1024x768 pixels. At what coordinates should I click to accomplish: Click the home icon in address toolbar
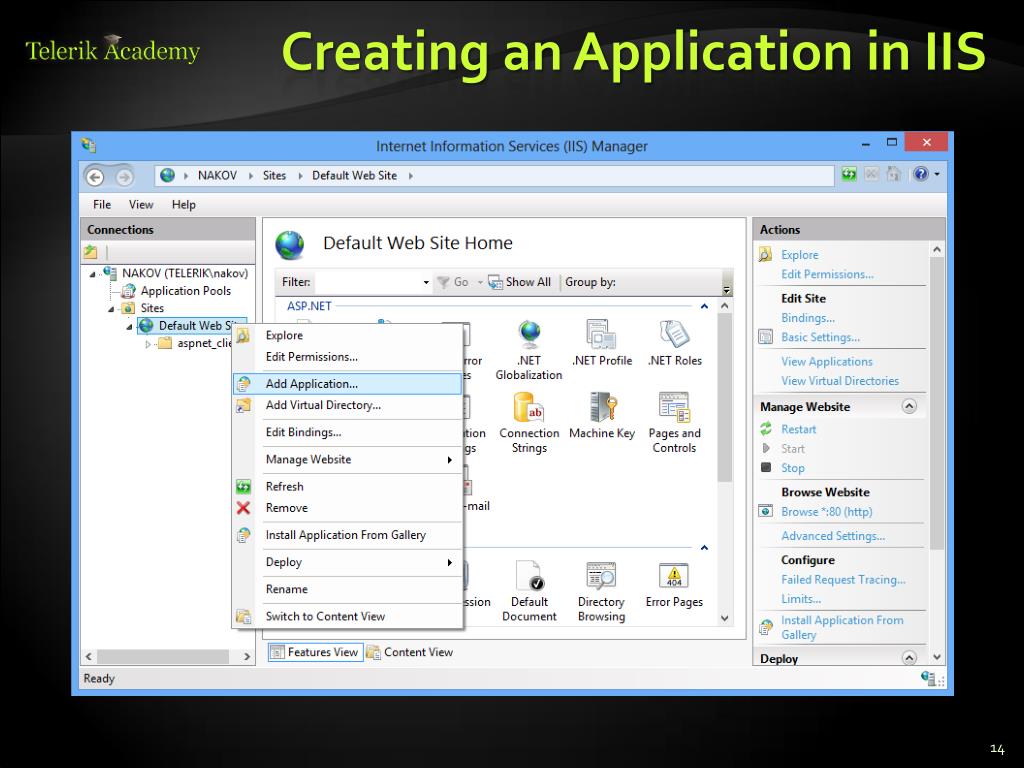click(893, 174)
